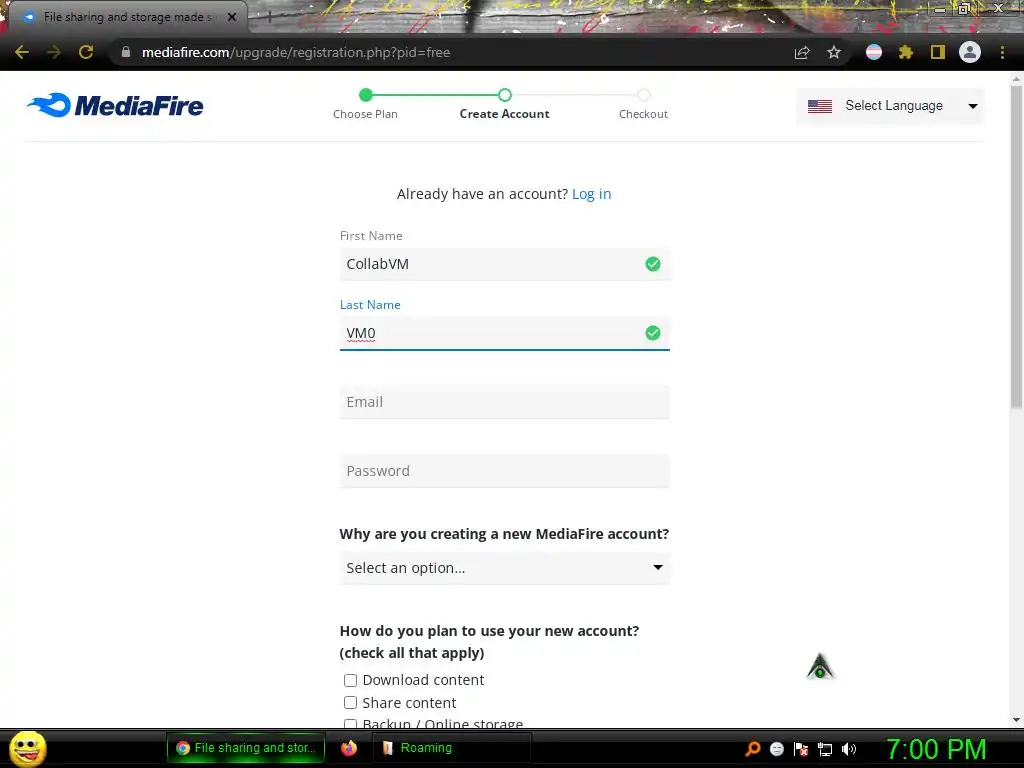
Task: Click the MediaFire logo
Action: [x=115, y=105]
